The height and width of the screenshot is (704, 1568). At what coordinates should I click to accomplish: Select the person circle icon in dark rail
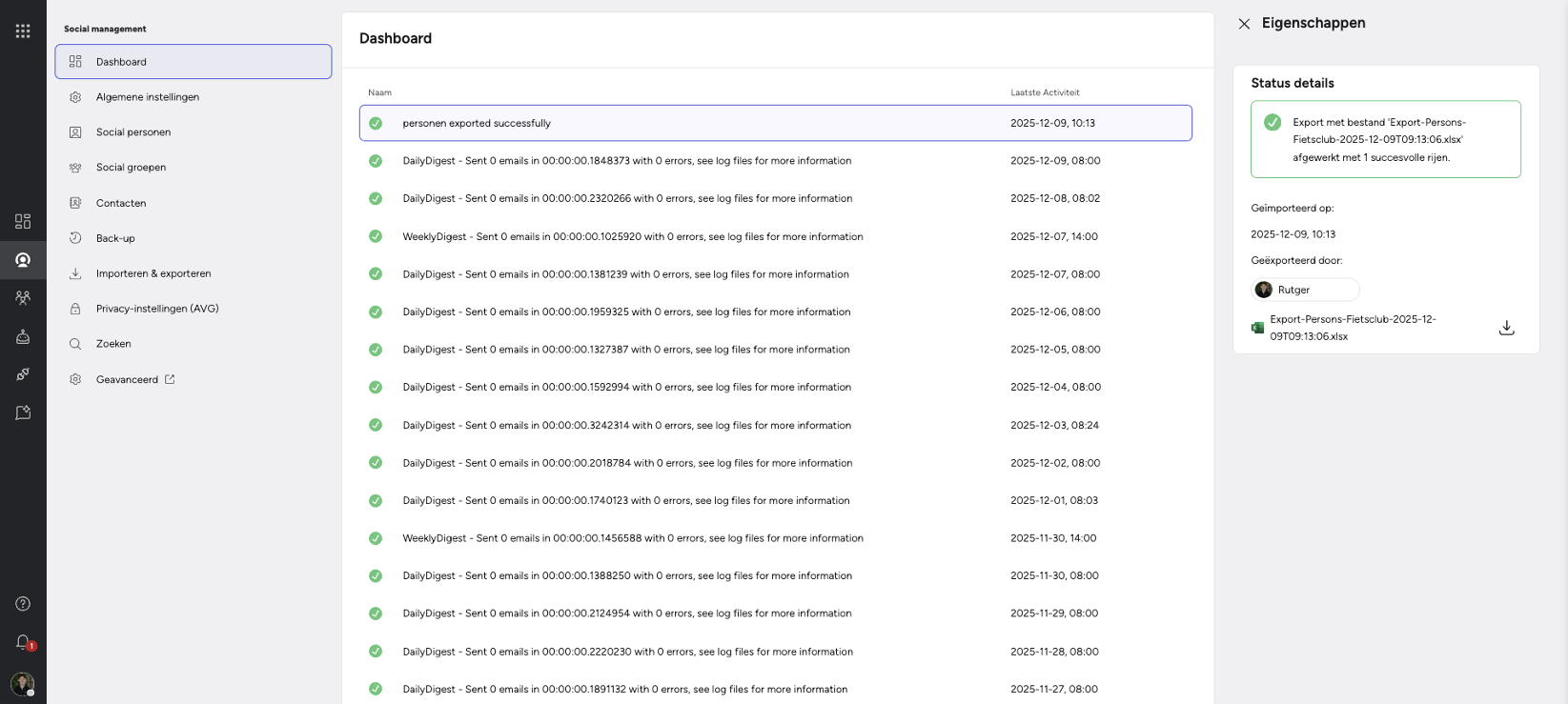[23, 260]
